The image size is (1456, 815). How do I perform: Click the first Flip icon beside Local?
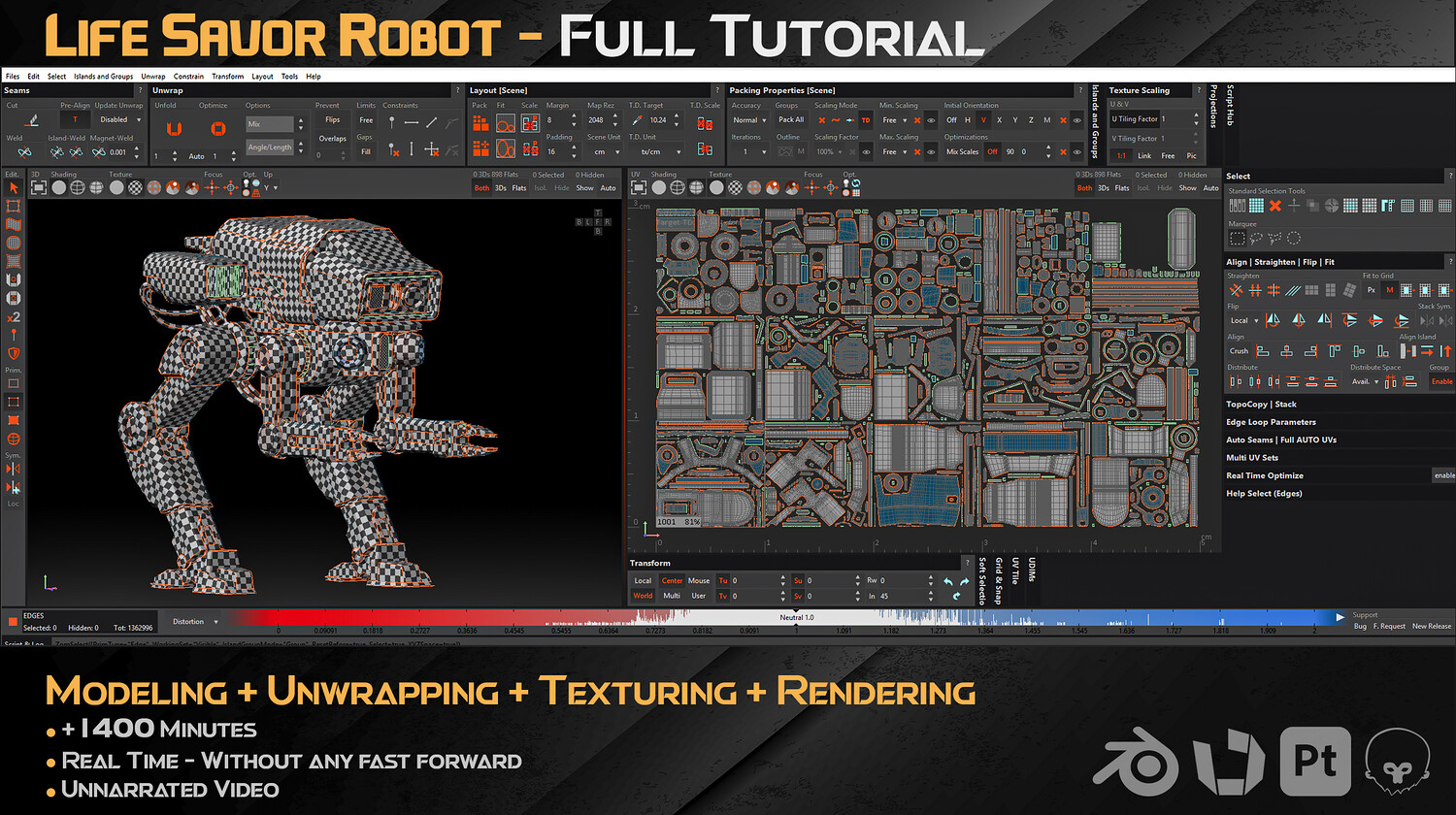tap(1274, 320)
